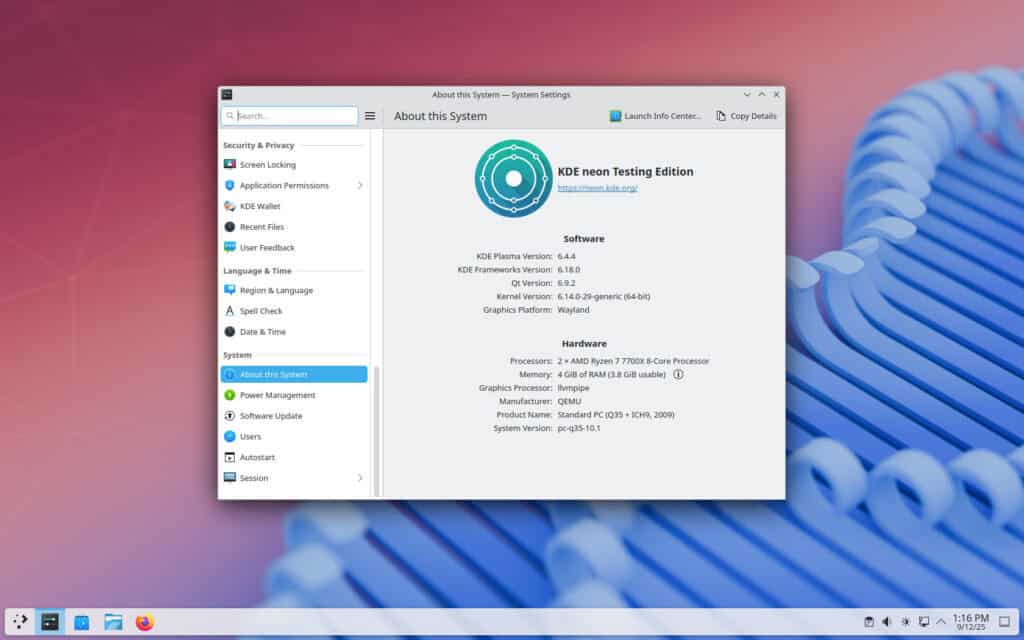Expand Application Permissions chevron arrow
This screenshot has height=640, width=1024.
[x=360, y=185]
